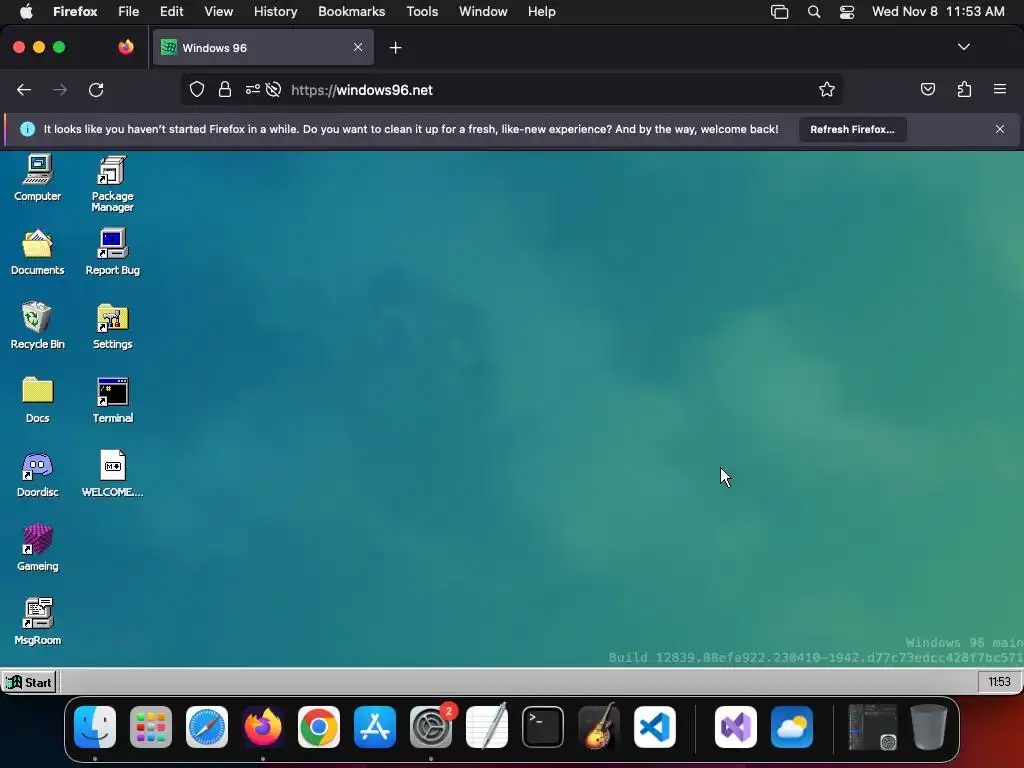Open the Firefox View pinned icon
The image size is (1024, 768).
pyautogui.click(x=125, y=47)
